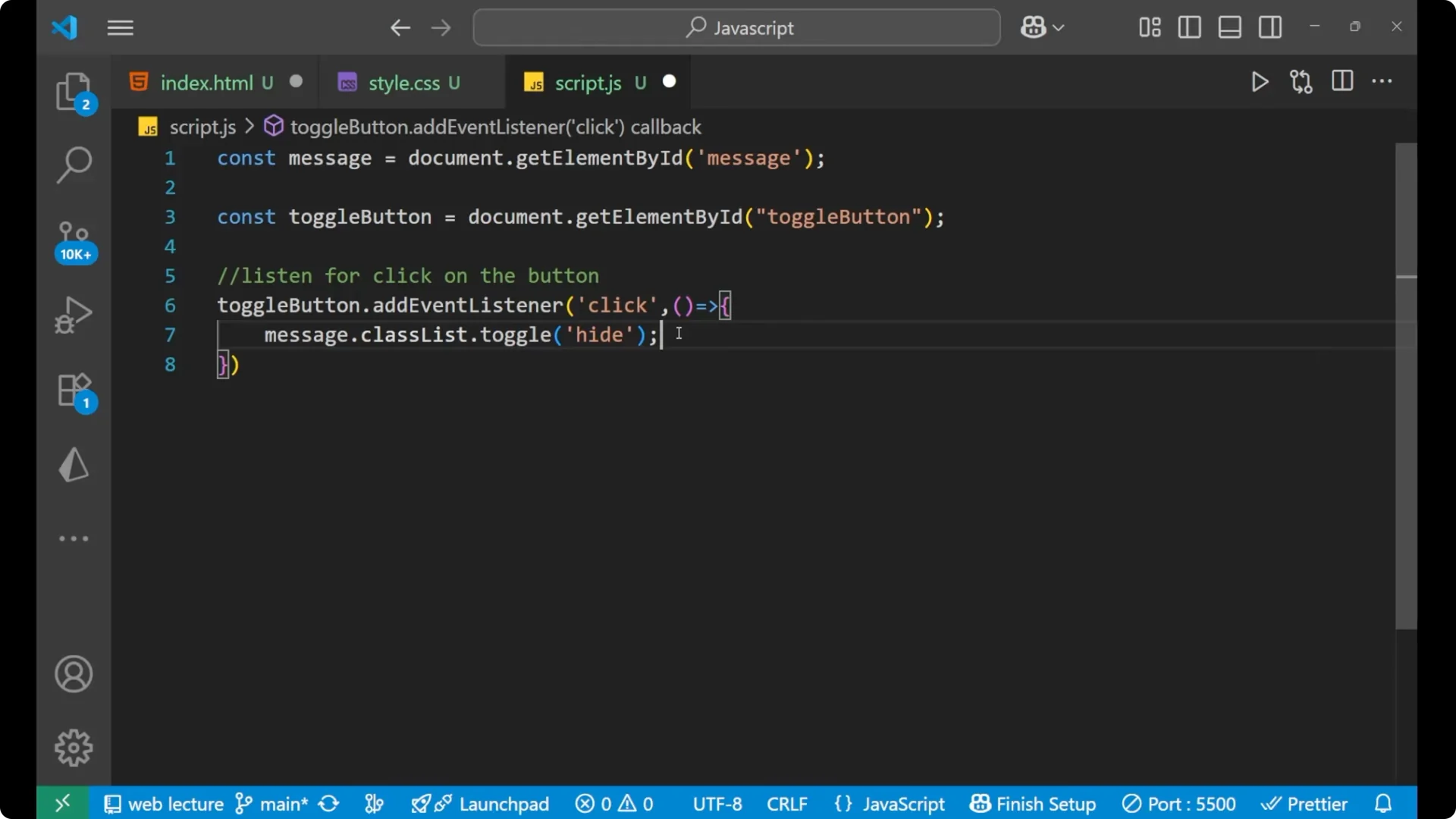Toggle the primary side bar
The width and height of the screenshot is (1456, 819).
1189,27
